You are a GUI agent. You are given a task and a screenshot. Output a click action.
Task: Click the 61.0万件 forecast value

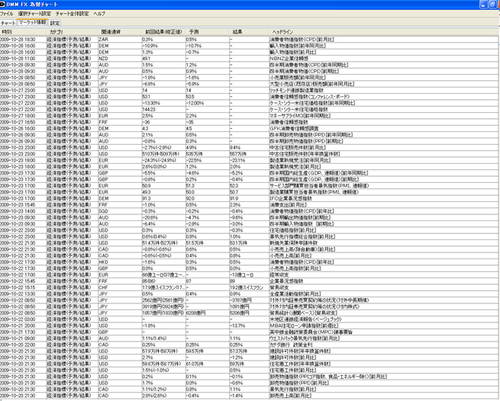[195, 364]
